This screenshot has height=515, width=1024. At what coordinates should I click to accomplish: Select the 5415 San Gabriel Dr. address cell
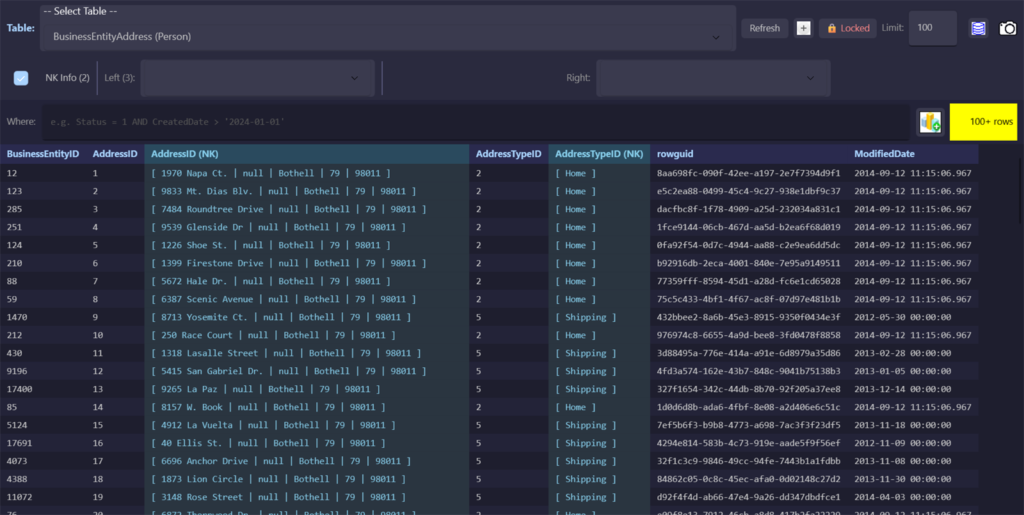point(306,371)
